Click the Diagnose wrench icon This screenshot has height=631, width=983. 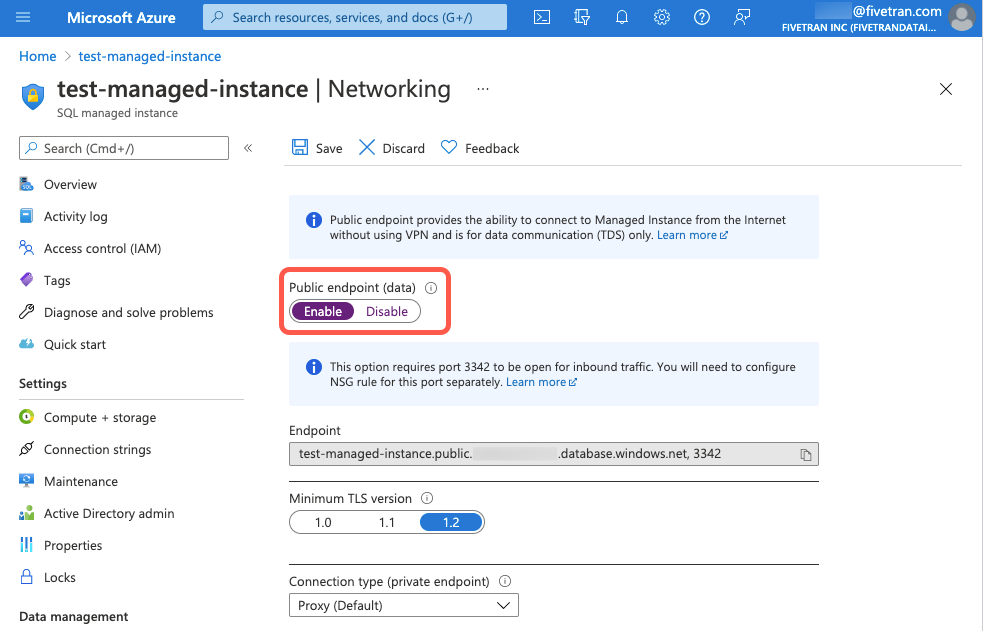(26, 312)
